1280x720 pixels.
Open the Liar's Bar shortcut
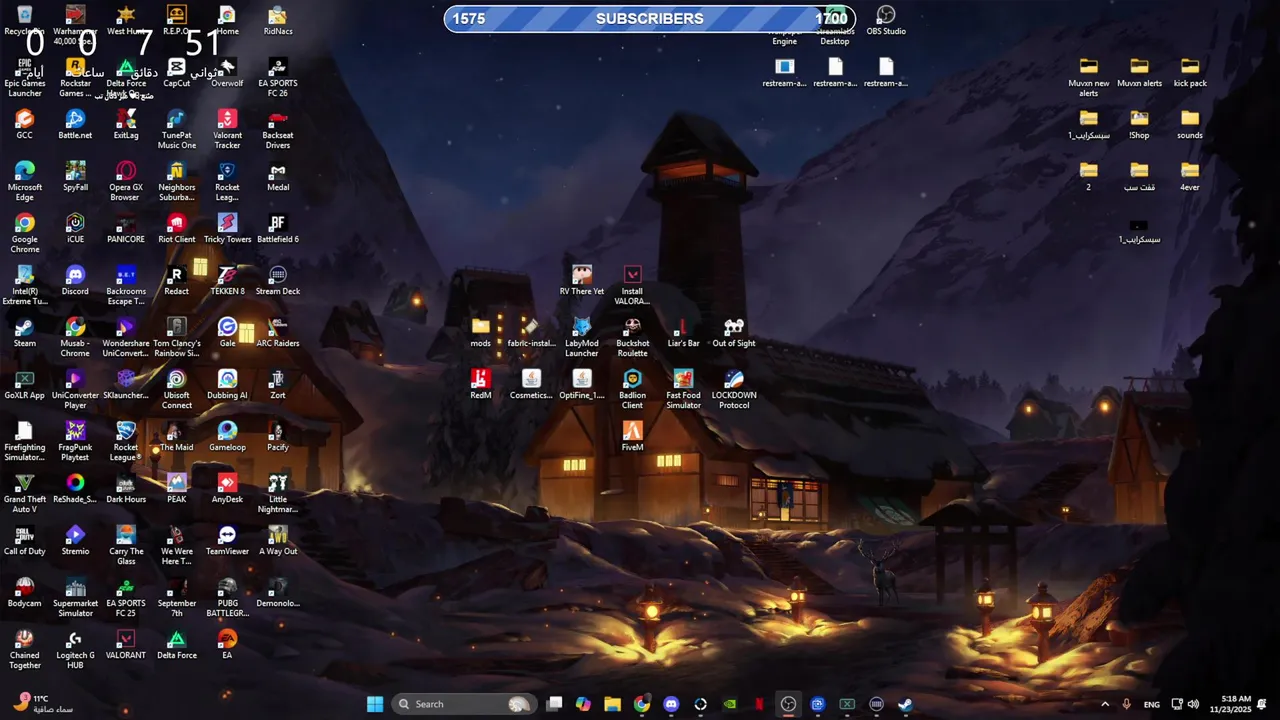[x=683, y=331]
